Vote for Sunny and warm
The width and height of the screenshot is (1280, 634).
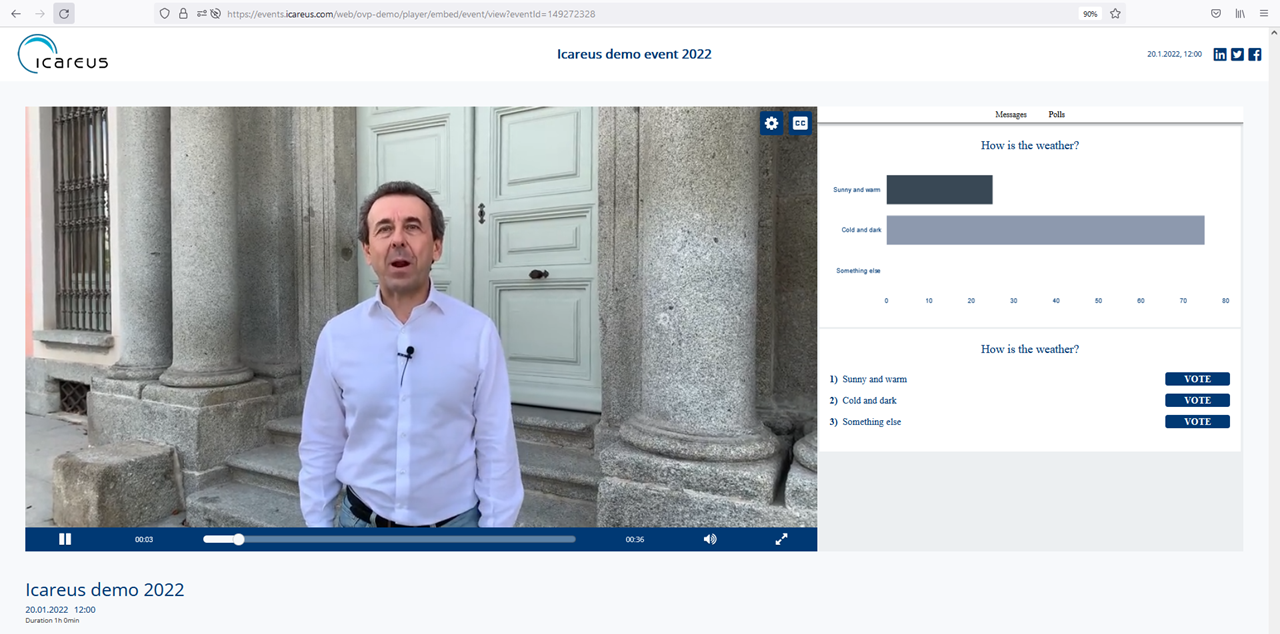(x=1197, y=379)
